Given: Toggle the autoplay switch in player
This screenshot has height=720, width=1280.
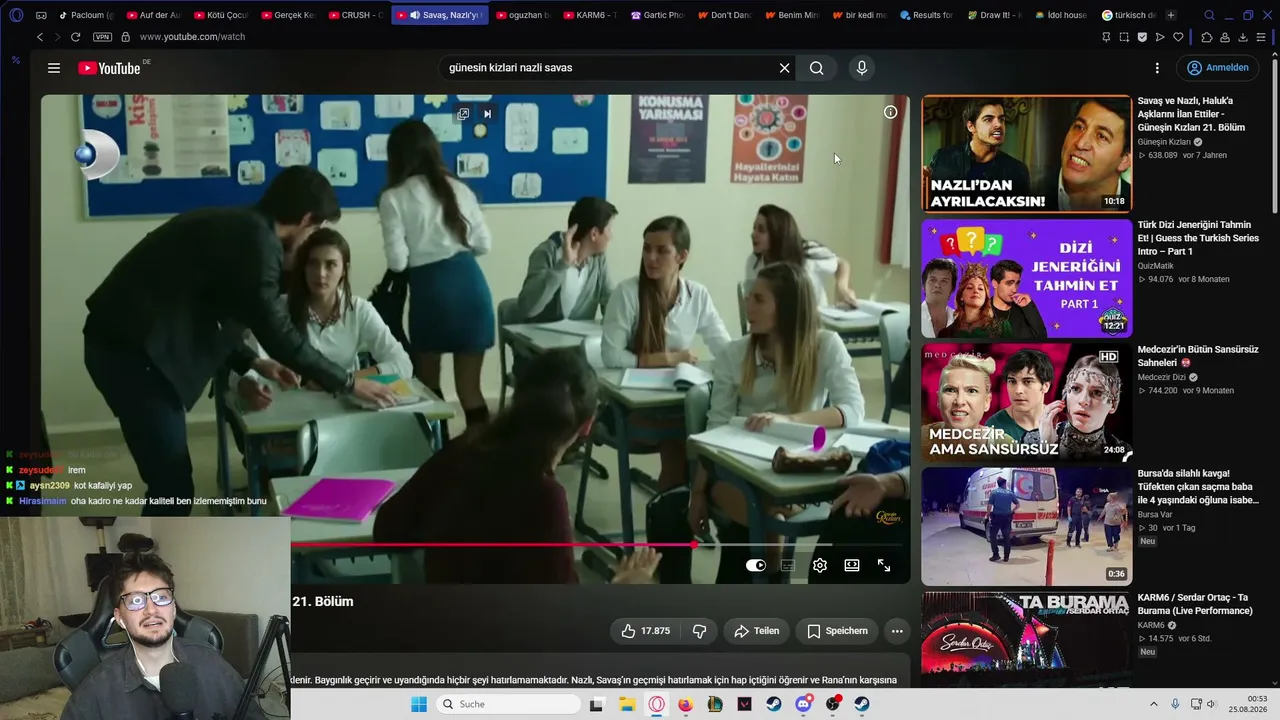Looking at the screenshot, I should click(756, 565).
